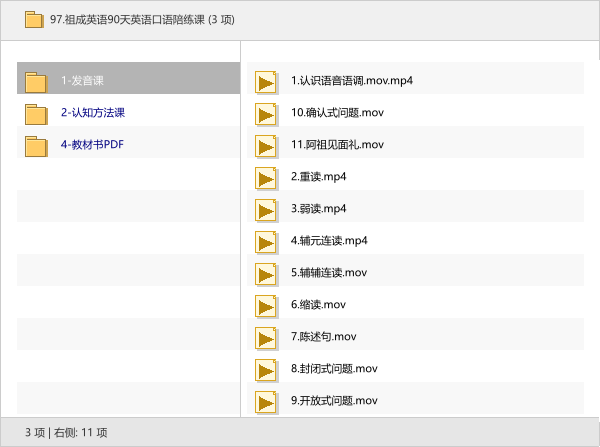Select file 5.辅辅连读.mov
The width and height of the screenshot is (600, 447).
tap(329, 273)
